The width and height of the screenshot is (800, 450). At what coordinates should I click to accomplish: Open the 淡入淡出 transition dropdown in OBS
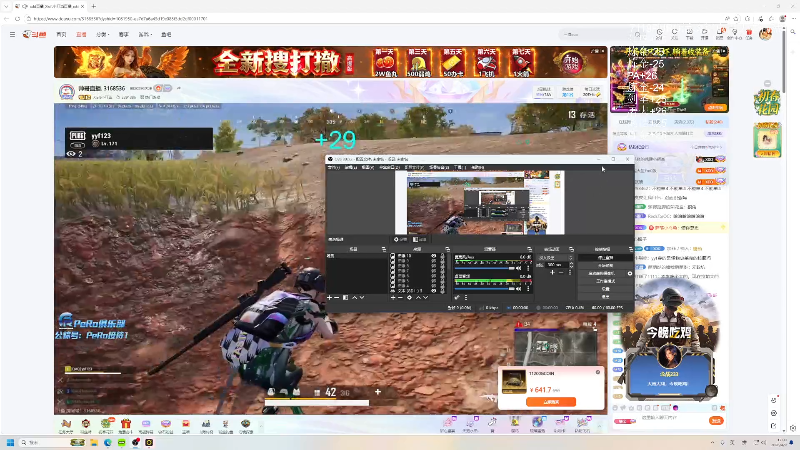554,258
